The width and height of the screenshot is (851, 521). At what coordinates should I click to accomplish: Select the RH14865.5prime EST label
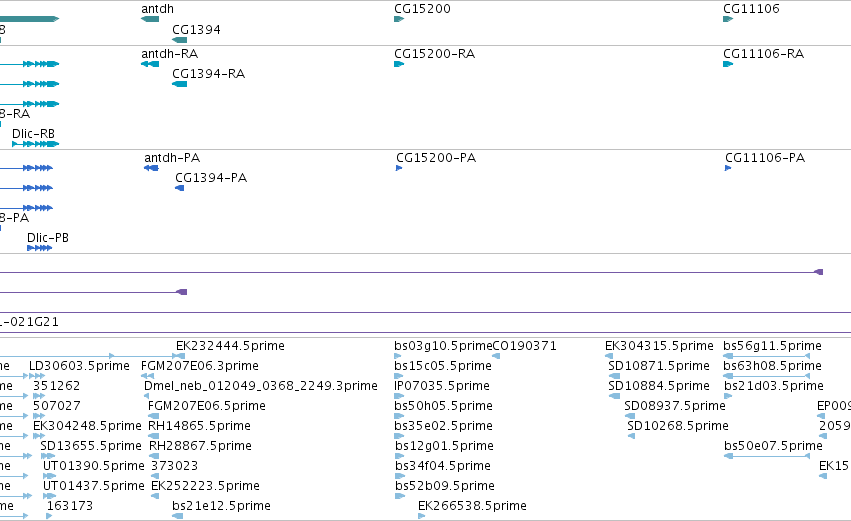(200, 426)
